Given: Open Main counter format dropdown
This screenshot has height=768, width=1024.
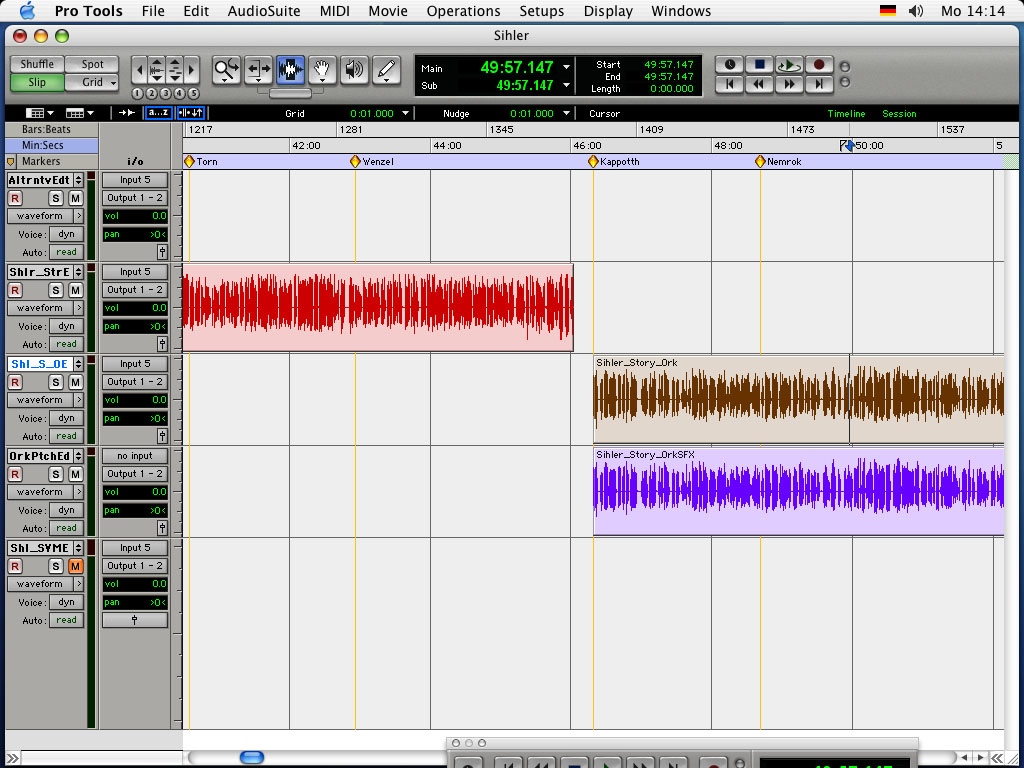Looking at the screenshot, I should [x=566, y=67].
